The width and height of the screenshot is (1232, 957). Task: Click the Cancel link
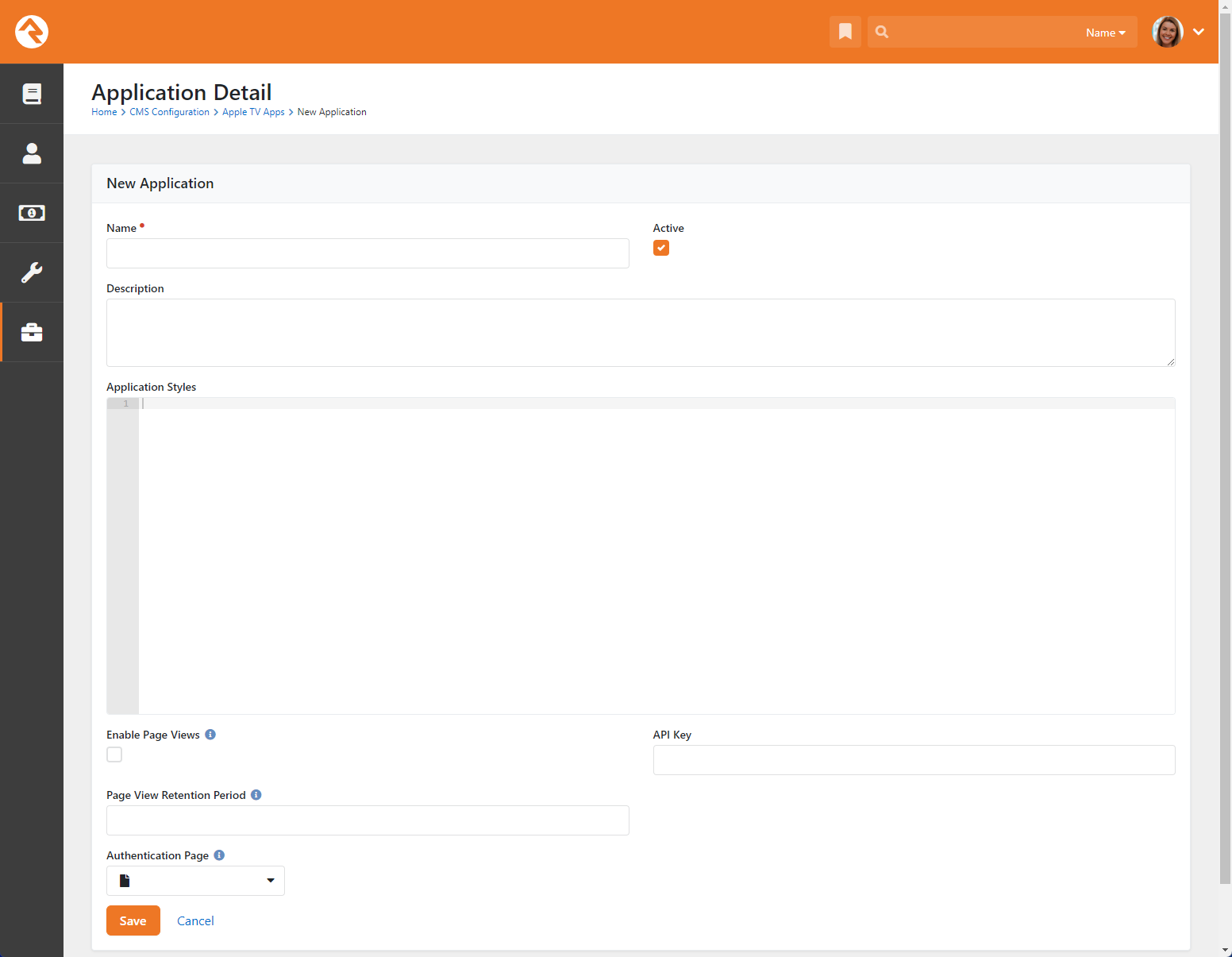point(195,920)
